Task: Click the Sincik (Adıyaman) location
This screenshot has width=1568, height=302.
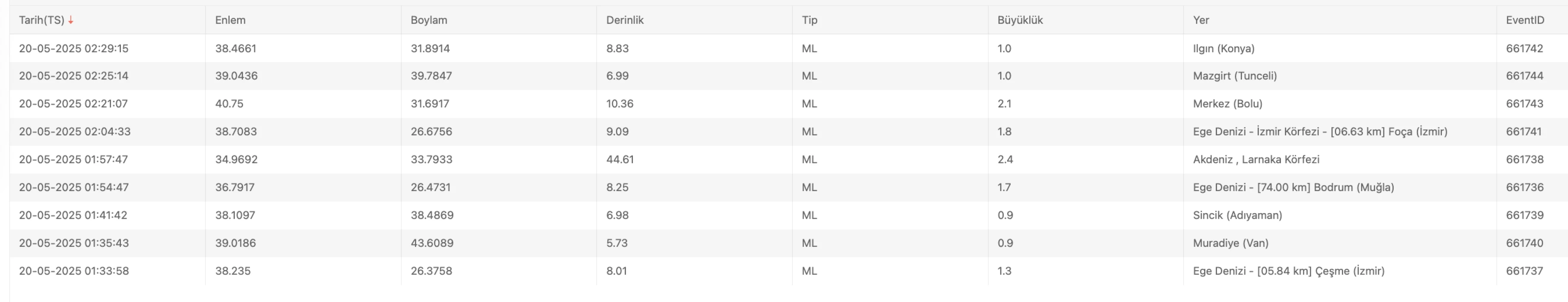Action: [1237, 215]
